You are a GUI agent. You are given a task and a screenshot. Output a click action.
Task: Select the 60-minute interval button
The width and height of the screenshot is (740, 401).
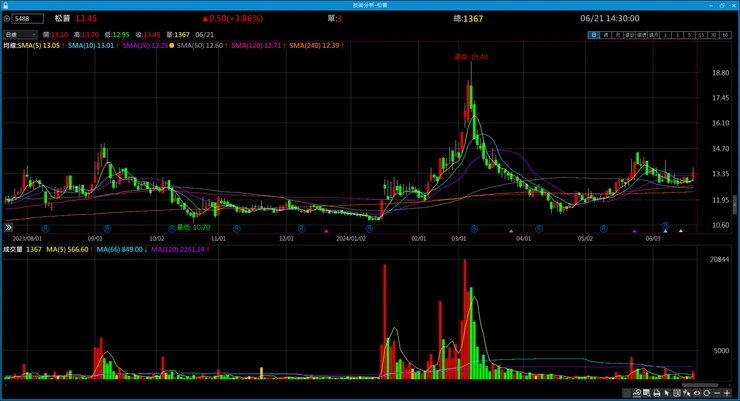pyautogui.click(x=725, y=35)
